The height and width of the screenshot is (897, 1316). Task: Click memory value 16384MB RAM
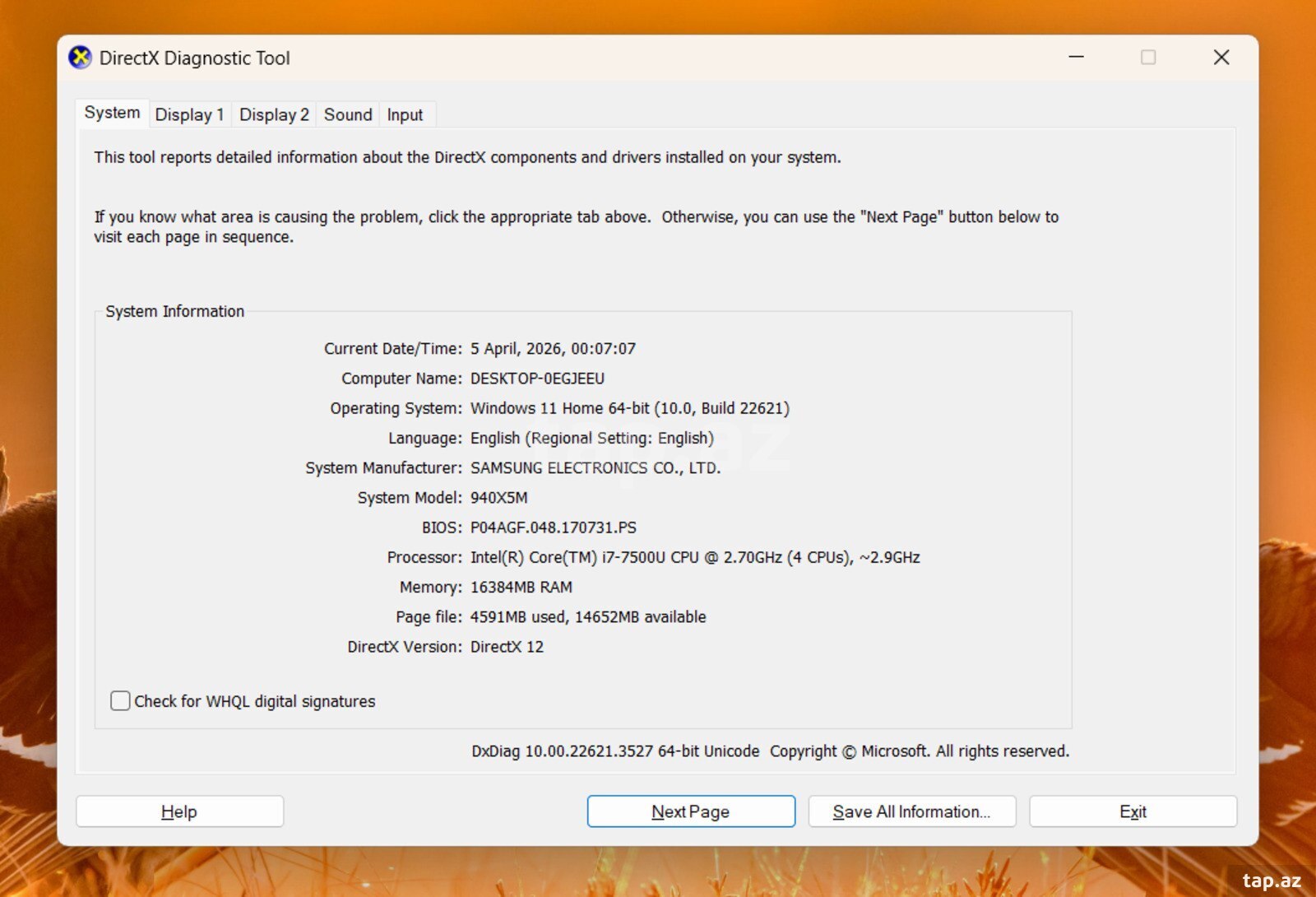521,587
